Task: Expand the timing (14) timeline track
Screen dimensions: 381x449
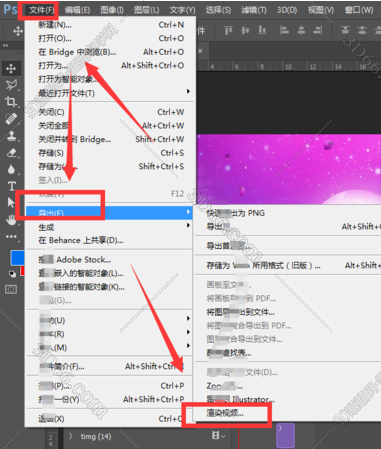Action: point(71,436)
